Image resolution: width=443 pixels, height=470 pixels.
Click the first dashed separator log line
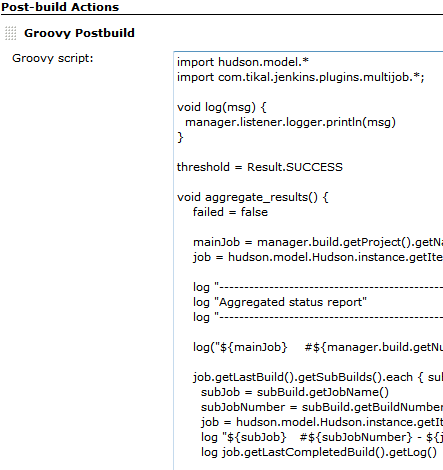click(318, 287)
